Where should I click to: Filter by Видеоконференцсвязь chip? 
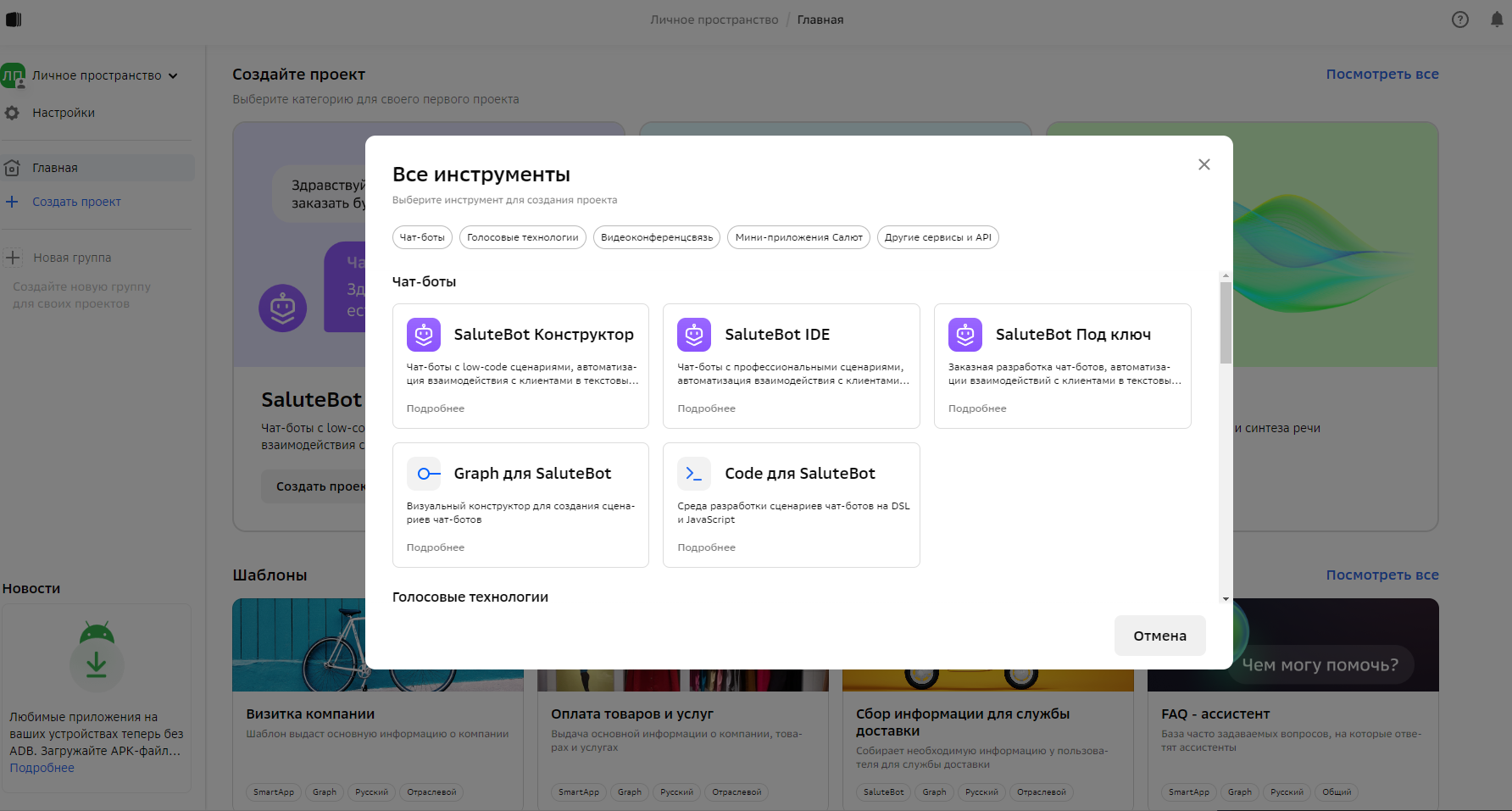click(x=657, y=237)
